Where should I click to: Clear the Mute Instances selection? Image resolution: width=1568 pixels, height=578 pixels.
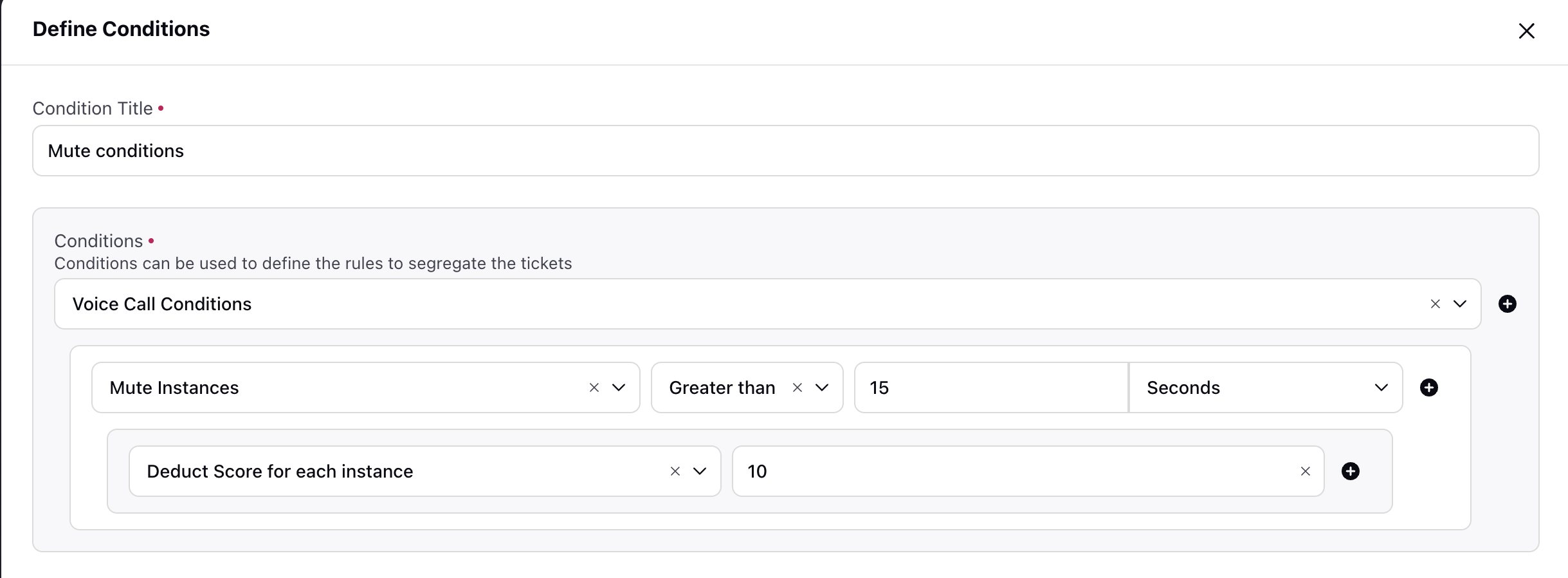click(x=594, y=387)
